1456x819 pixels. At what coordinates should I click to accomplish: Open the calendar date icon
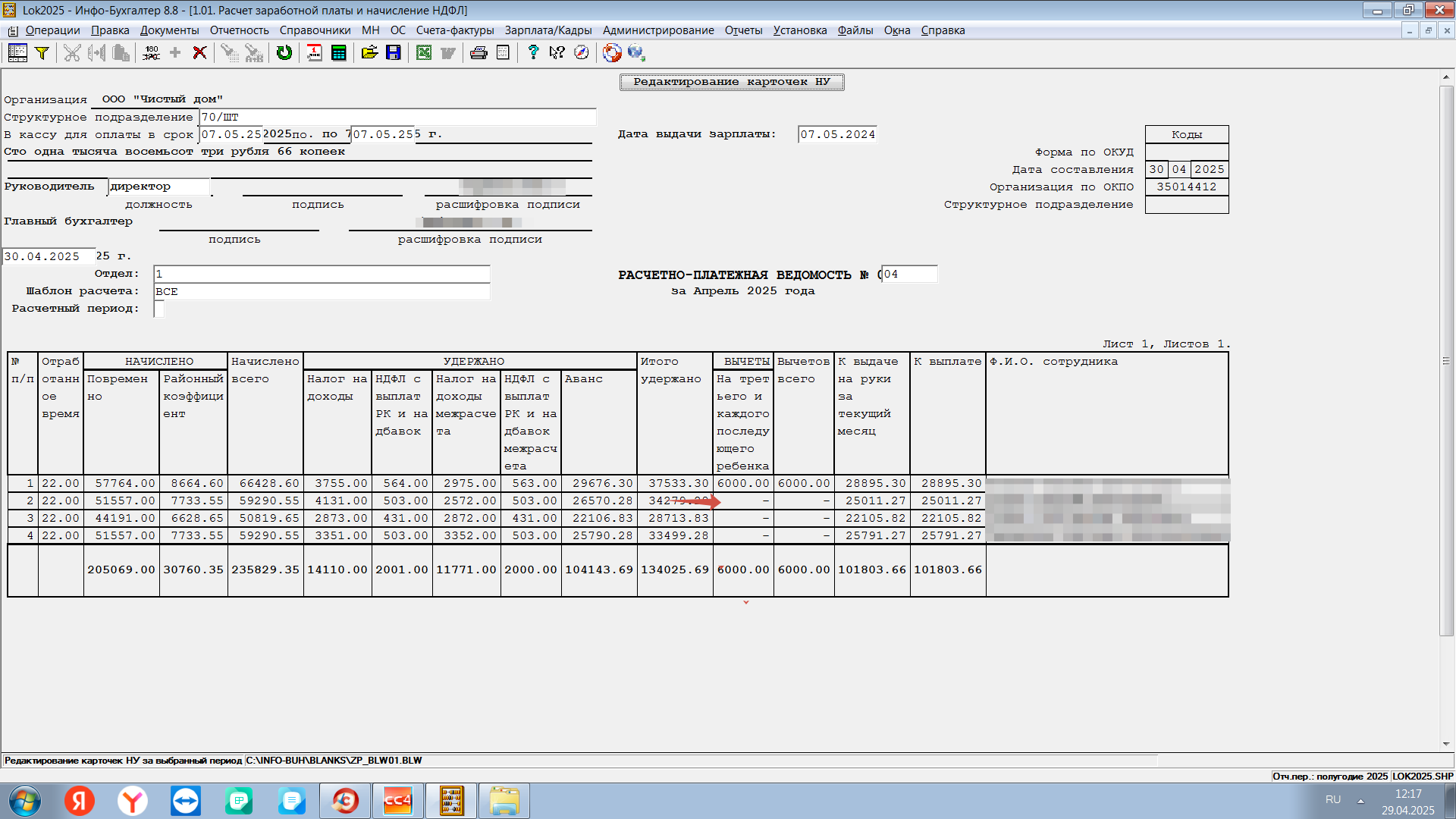(314, 52)
